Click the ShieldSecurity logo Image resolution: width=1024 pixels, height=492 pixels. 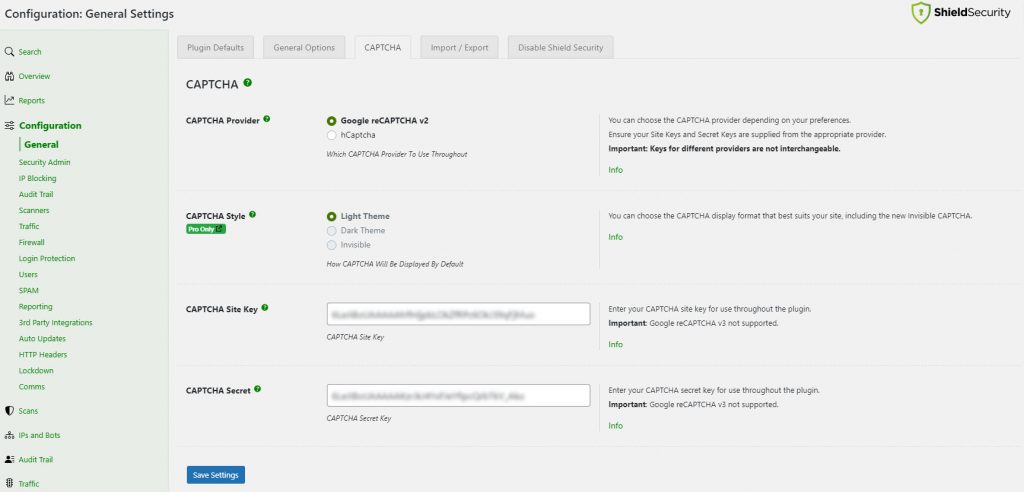[x=961, y=13]
